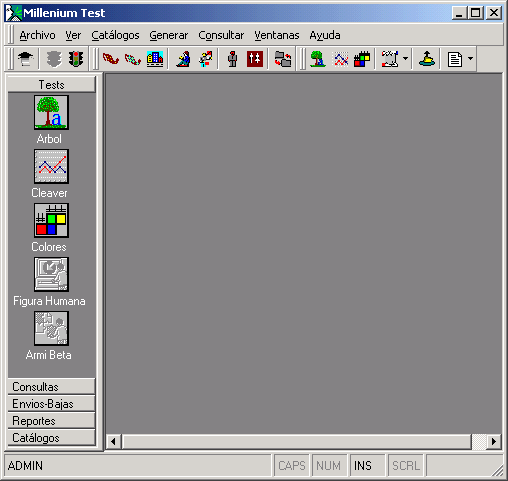Screen dimensions: 508x481
Task: Click the small tree test toolbar icon
Action: click(x=317, y=59)
